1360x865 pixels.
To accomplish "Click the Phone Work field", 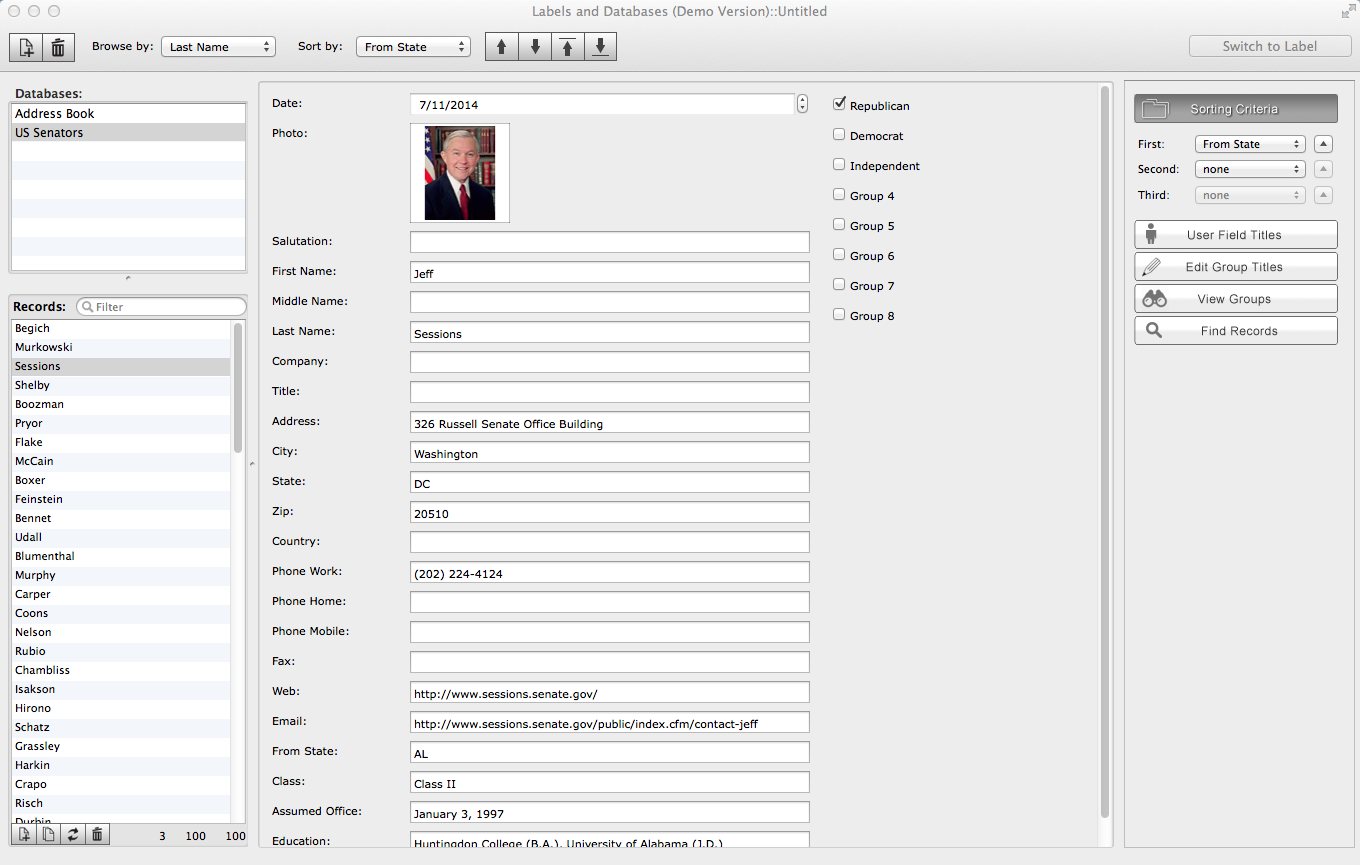I will tap(610, 572).
